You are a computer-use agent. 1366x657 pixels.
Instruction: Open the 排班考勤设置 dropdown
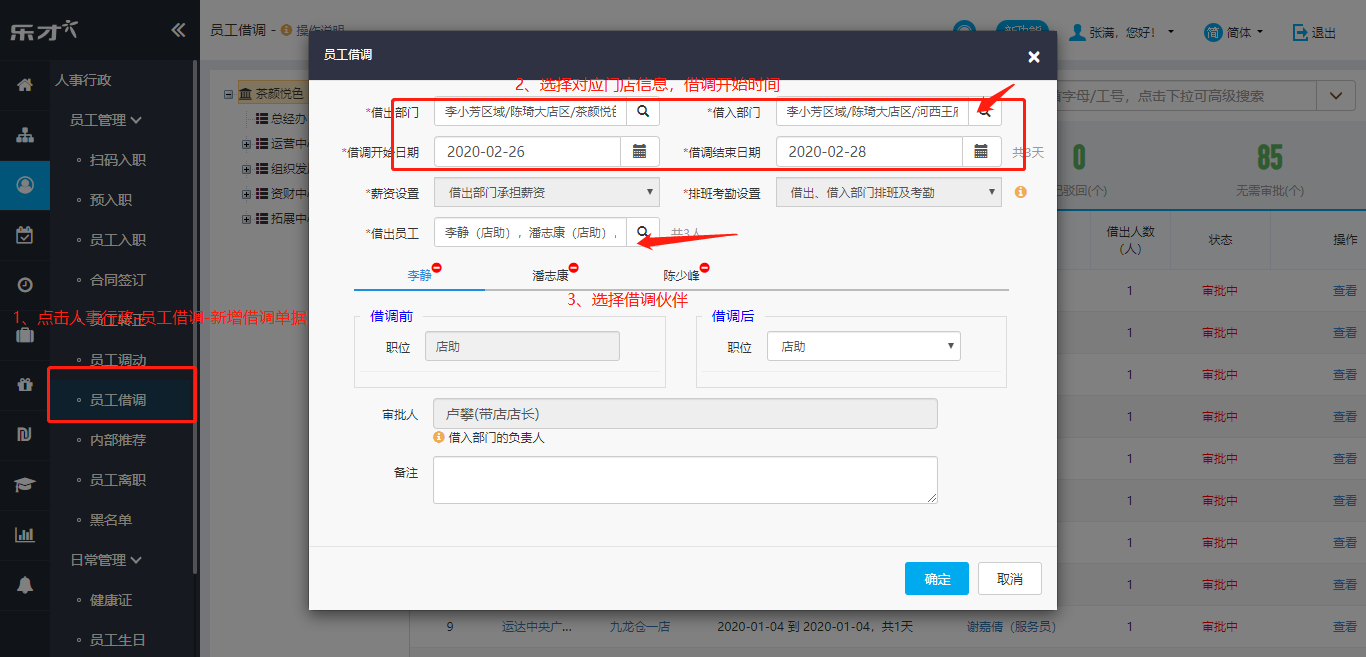point(889,192)
